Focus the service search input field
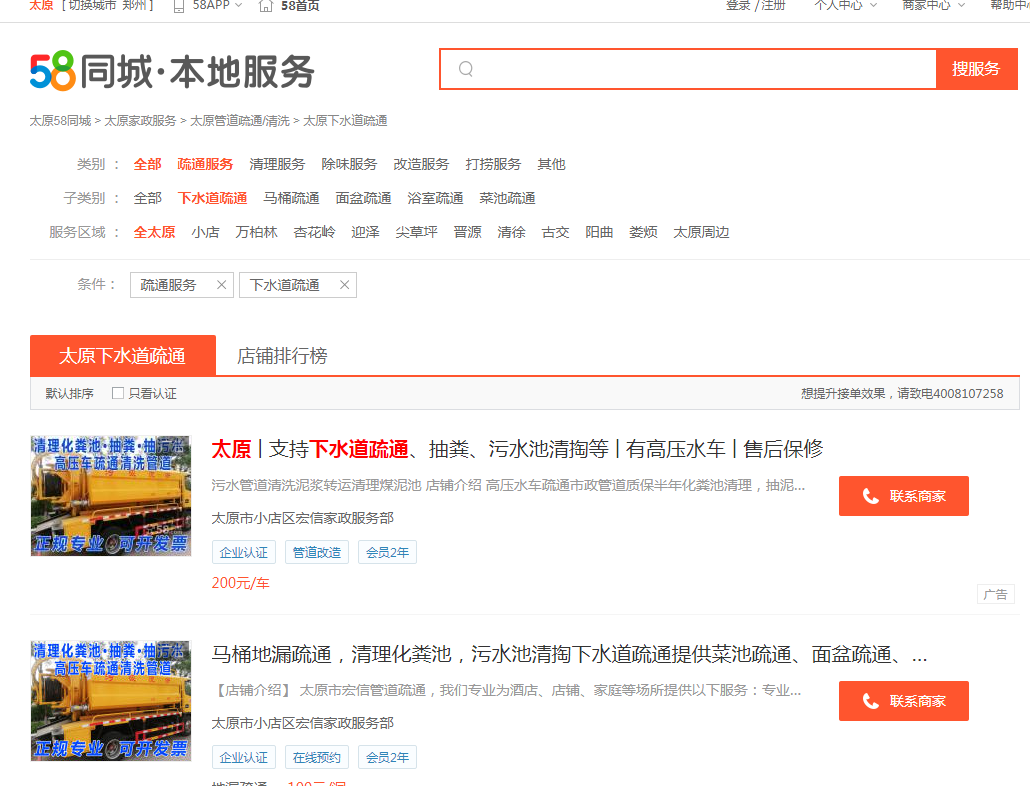This screenshot has width=1030, height=786. click(x=688, y=69)
